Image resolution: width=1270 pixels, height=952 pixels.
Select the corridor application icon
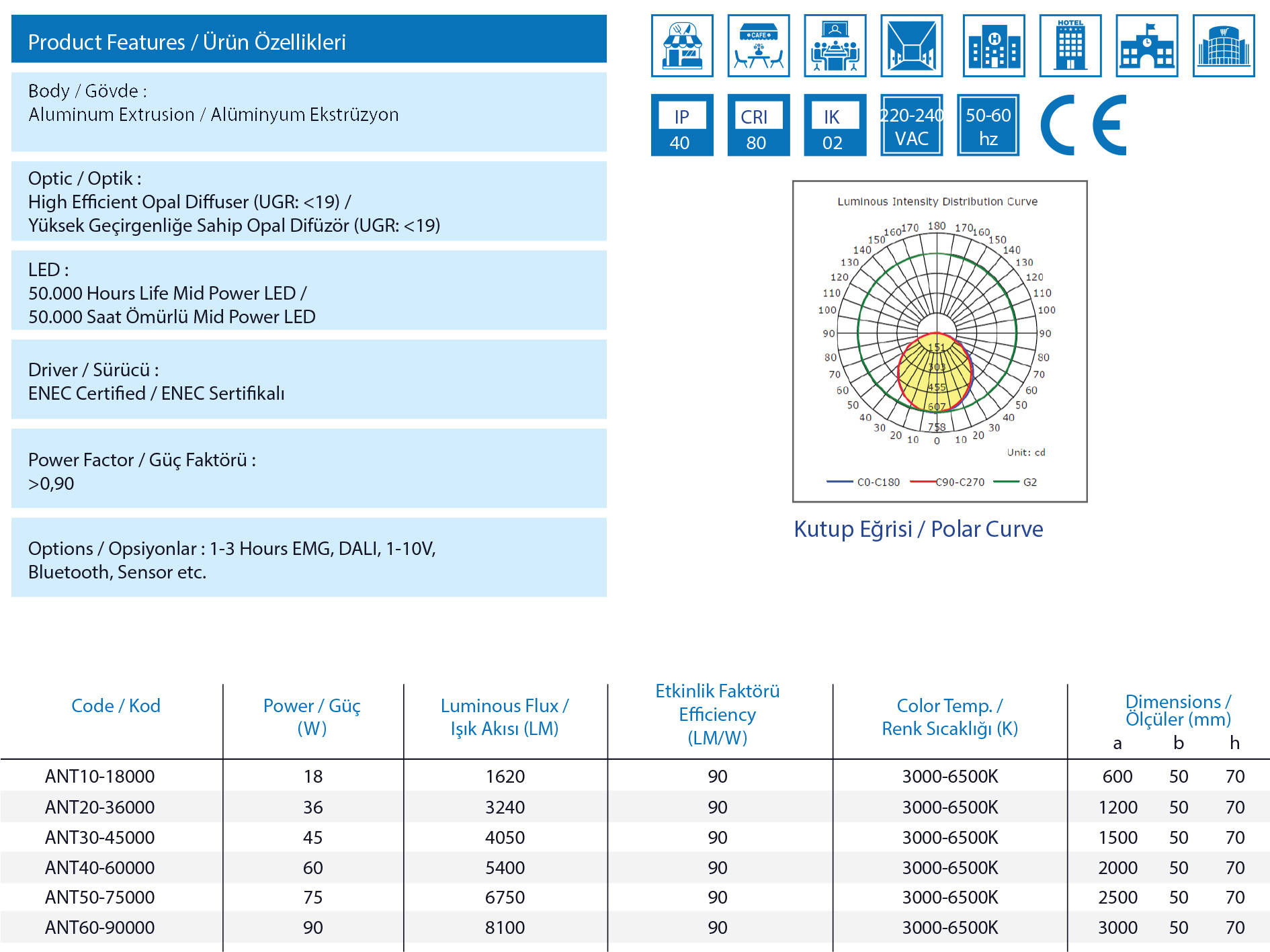pyautogui.click(x=912, y=46)
